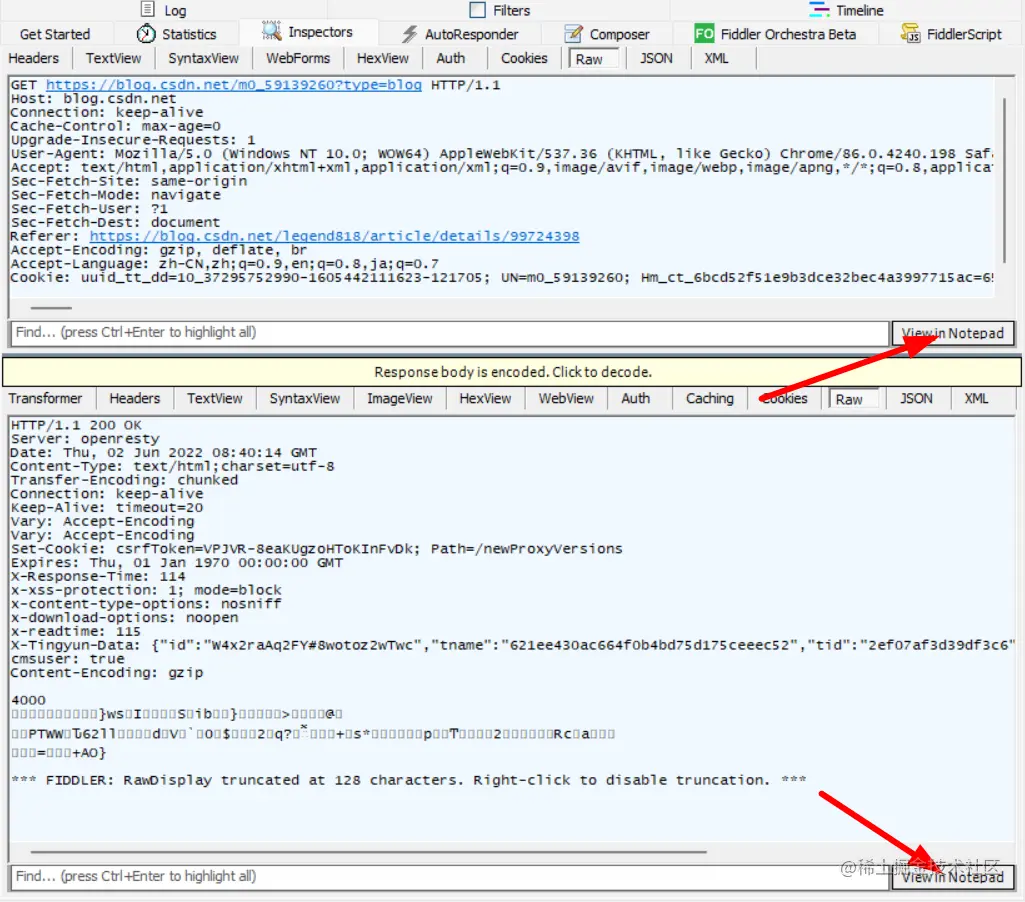Select response Caching tab
The height and width of the screenshot is (902, 1025).
tap(709, 399)
